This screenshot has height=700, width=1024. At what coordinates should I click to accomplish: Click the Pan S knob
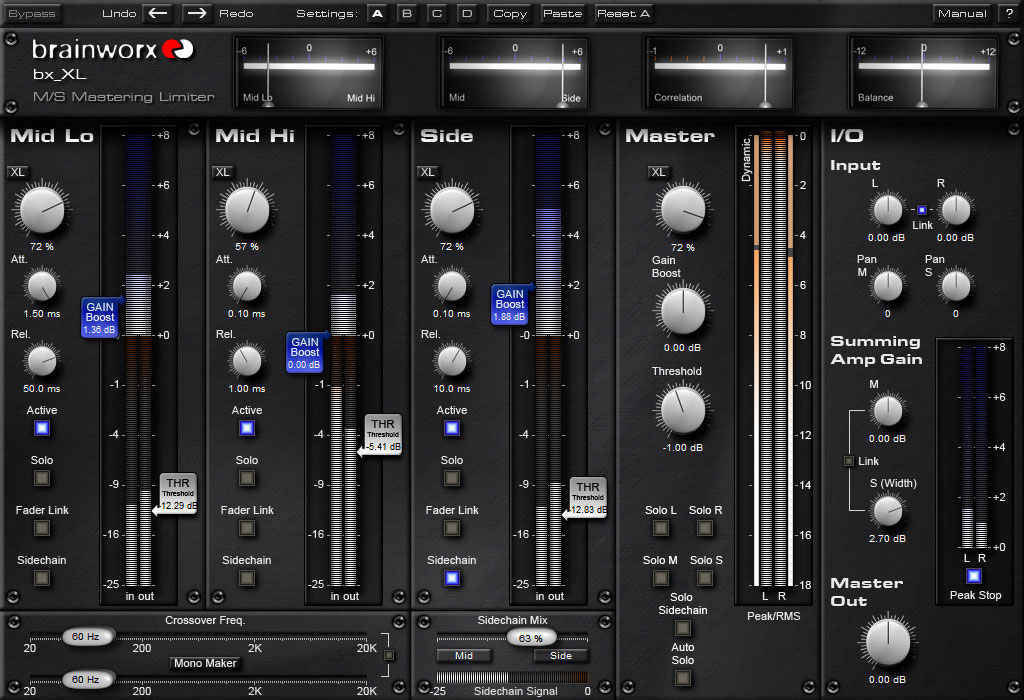tap(955, 286)
